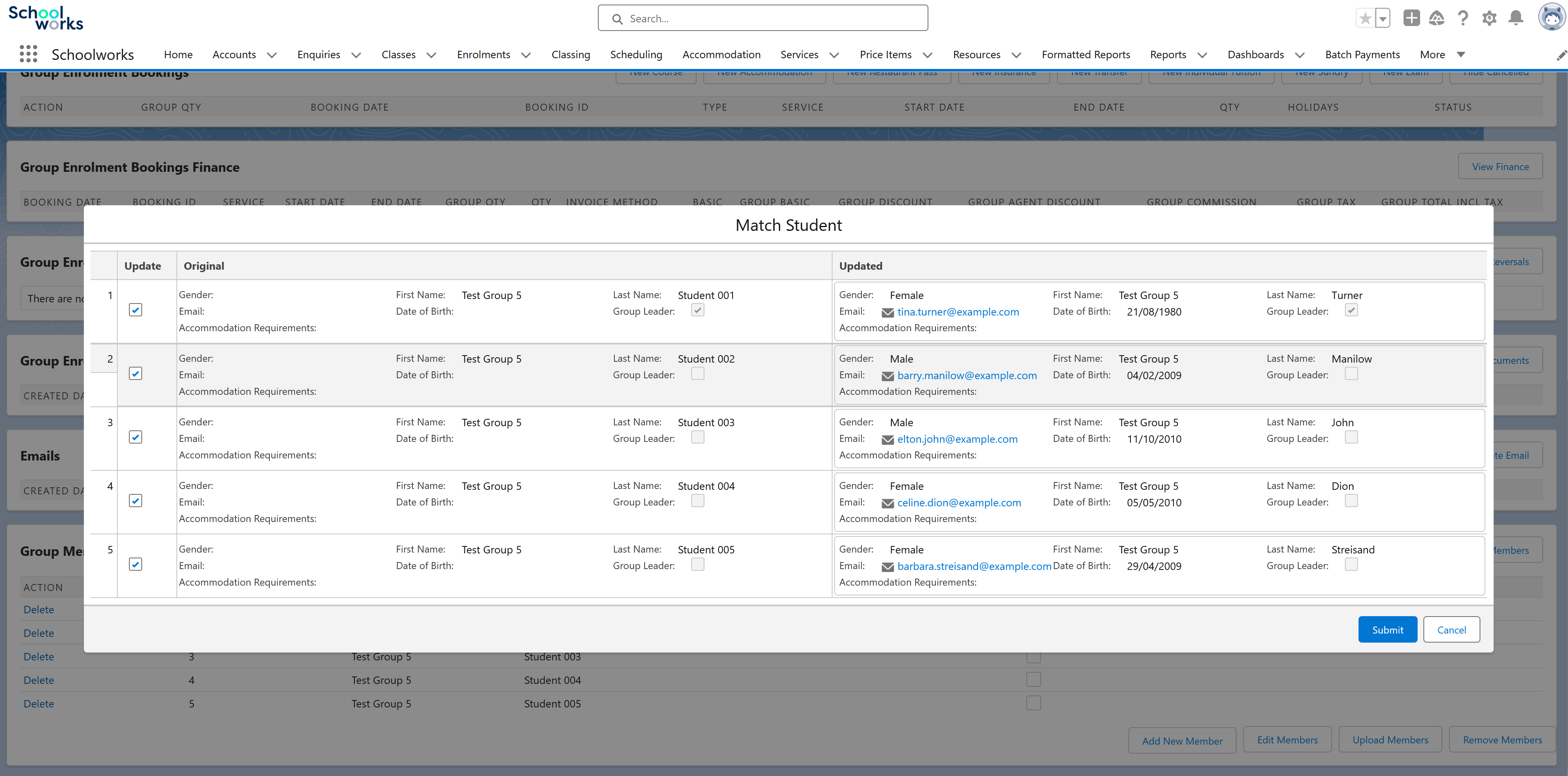The image size is (1568, 776).
Task: Click the edit navigation pencil icon
Action: click(x=1561, y=55)
